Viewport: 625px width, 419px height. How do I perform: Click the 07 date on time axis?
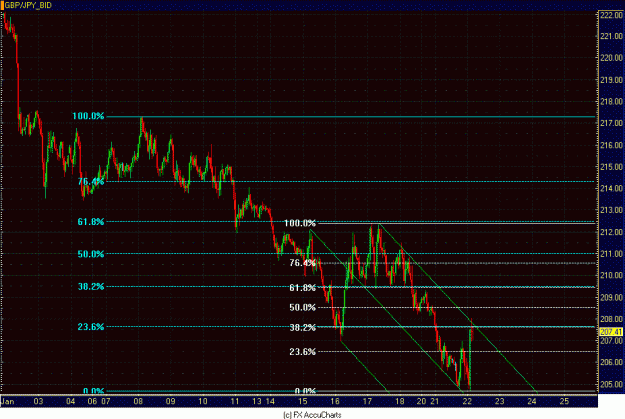(106, 401)
